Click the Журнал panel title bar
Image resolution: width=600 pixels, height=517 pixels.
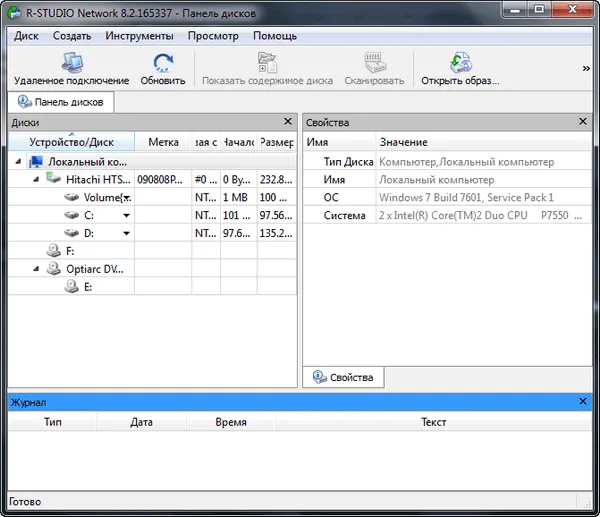300,402
